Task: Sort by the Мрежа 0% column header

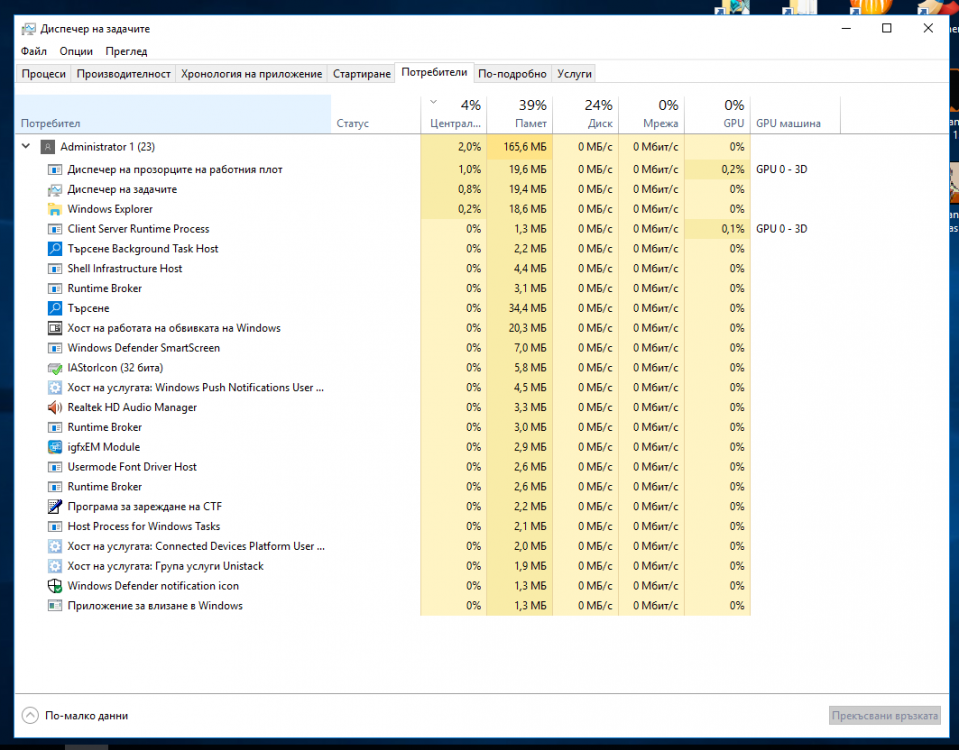Action: click(651, 114)
